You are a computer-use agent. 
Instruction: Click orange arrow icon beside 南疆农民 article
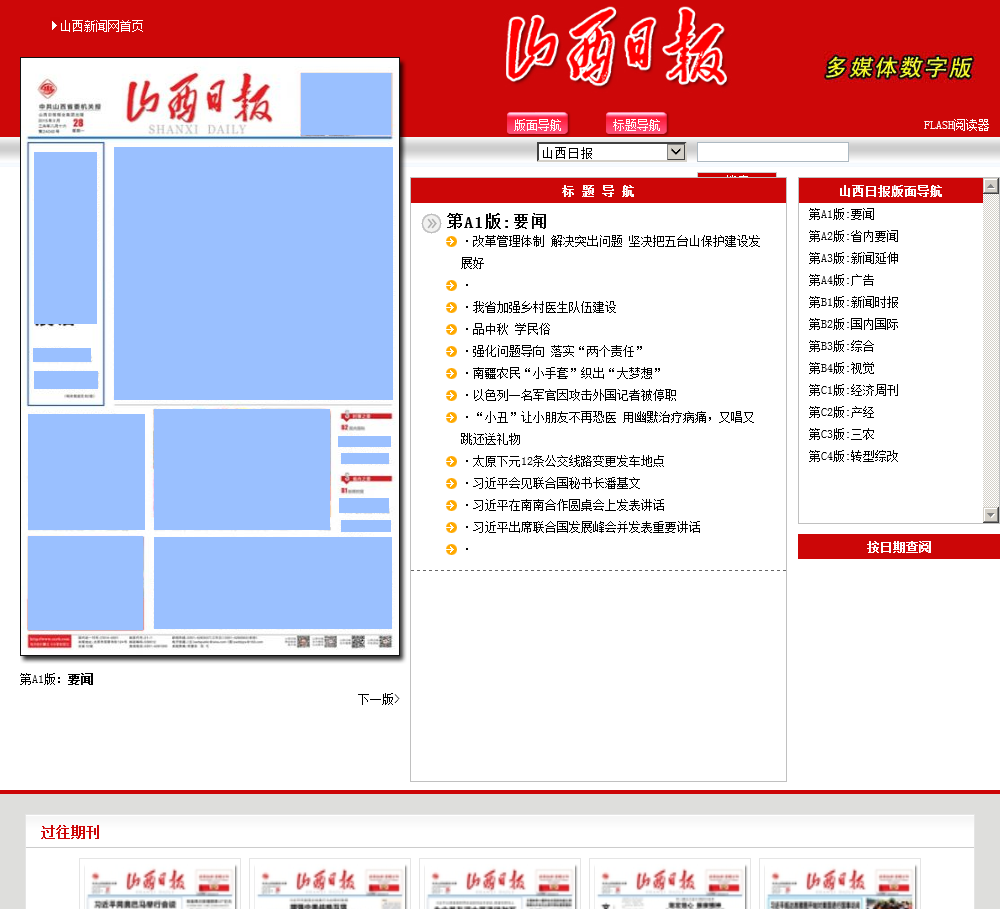tap(452, 373)
